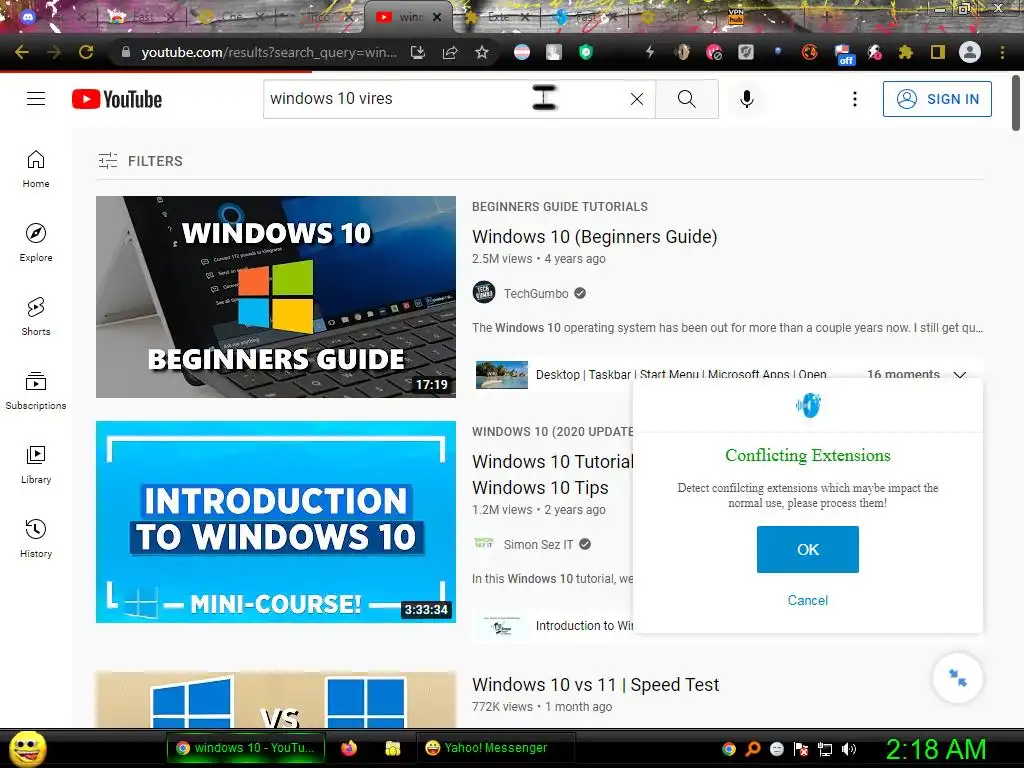Reload the page
Screen dimensions: 1024x768
[x=86, y=52]
